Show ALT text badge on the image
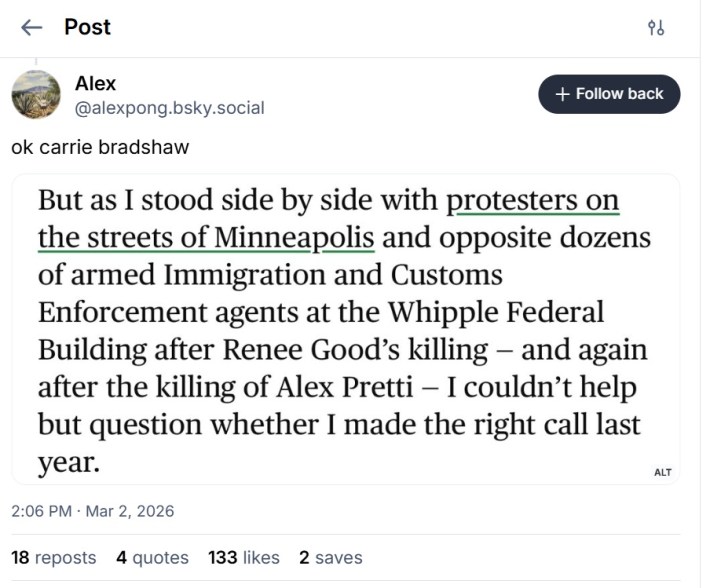Image resolution: width=710 pixels, height=588 pixels. point(662,472)
